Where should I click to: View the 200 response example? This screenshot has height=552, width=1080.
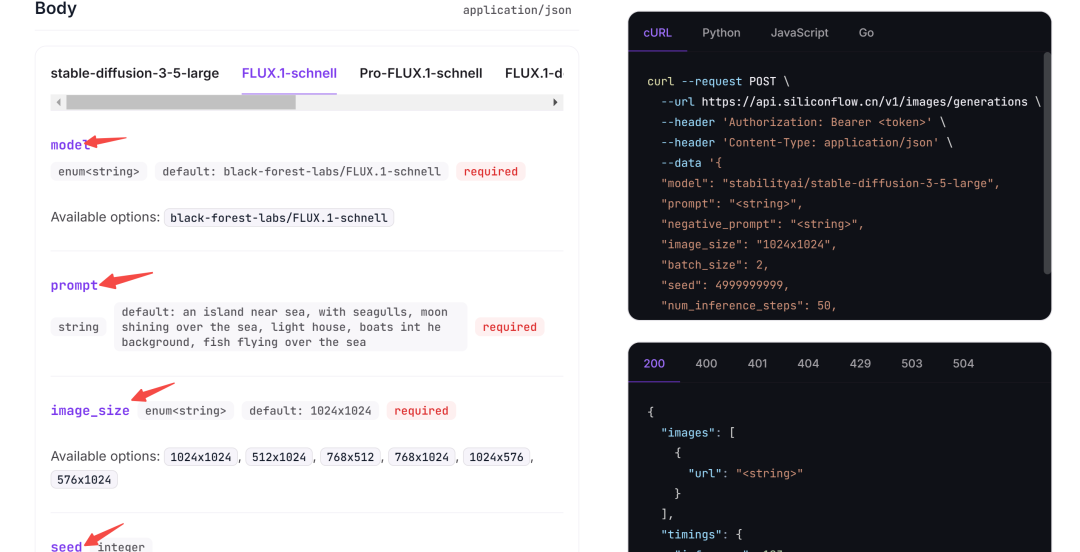tap(654, 364)
